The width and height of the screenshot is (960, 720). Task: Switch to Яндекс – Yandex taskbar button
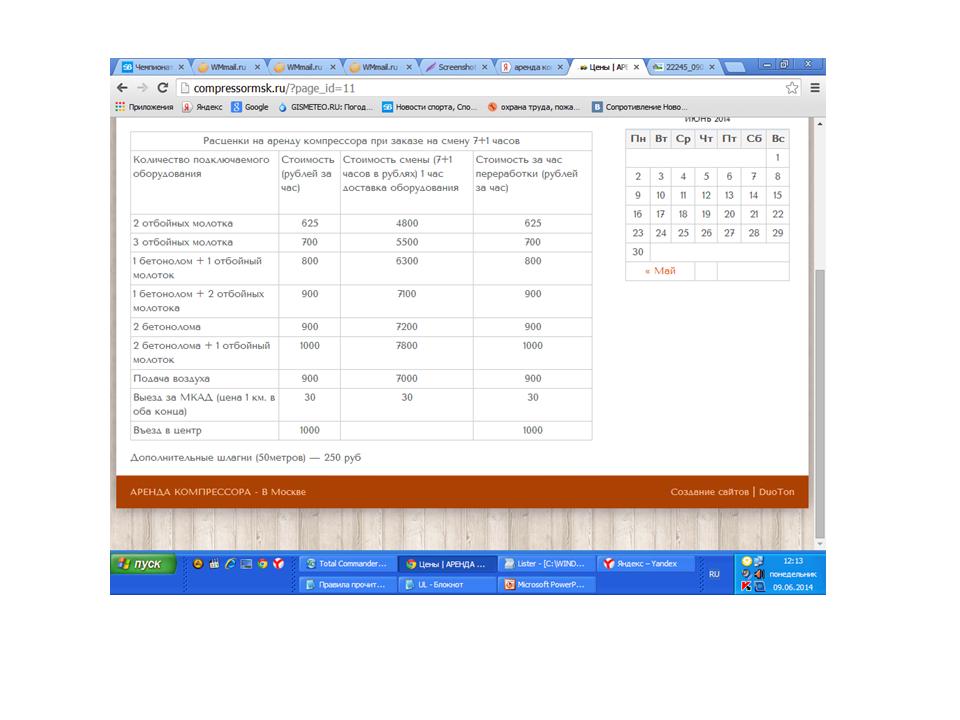pyautogui.click(x=645, y=564)
